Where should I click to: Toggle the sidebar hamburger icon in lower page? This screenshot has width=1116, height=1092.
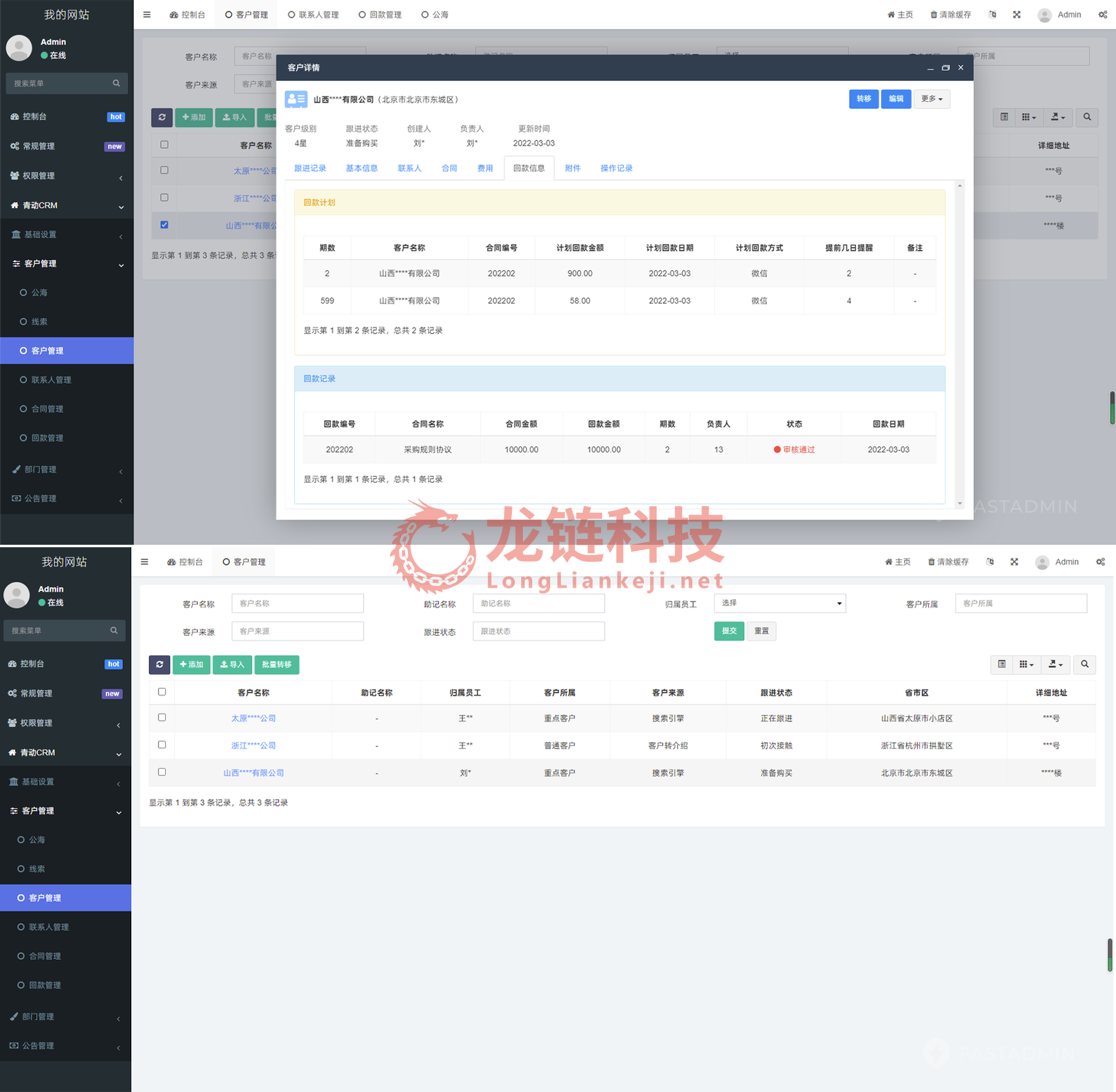point(144,562)
